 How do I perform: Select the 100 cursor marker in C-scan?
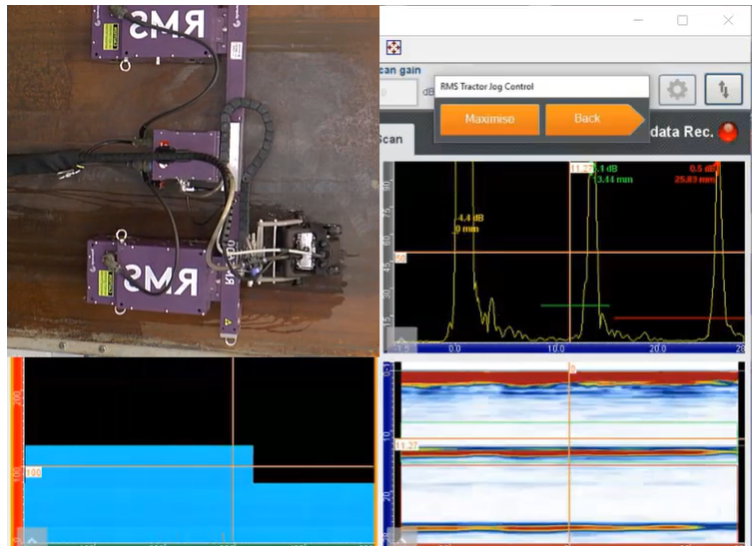[33, 472]
